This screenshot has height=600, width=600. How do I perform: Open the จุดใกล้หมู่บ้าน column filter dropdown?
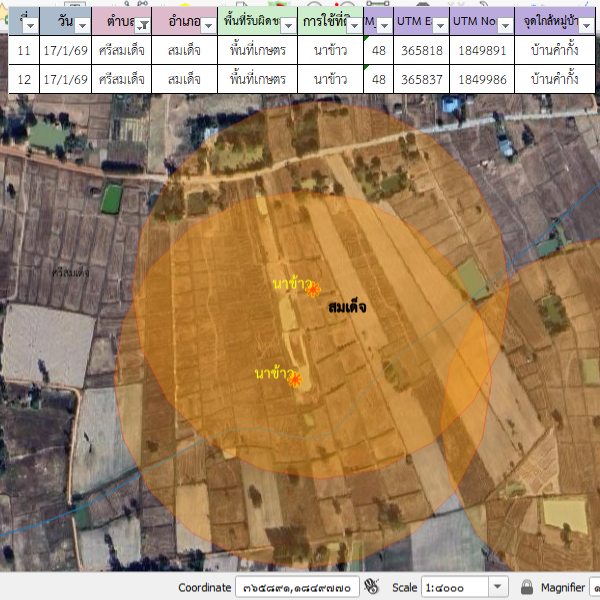pos(590,25)
